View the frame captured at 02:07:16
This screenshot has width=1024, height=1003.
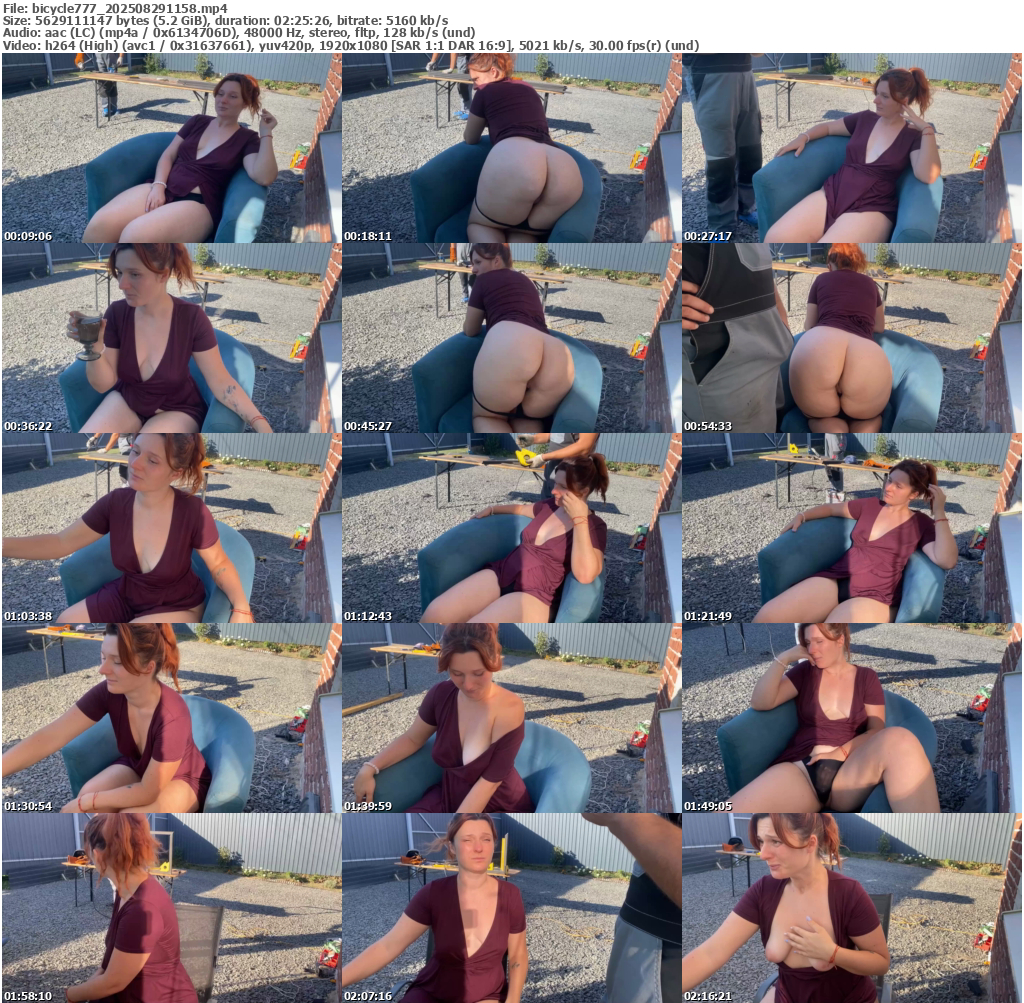pos(511,908)
